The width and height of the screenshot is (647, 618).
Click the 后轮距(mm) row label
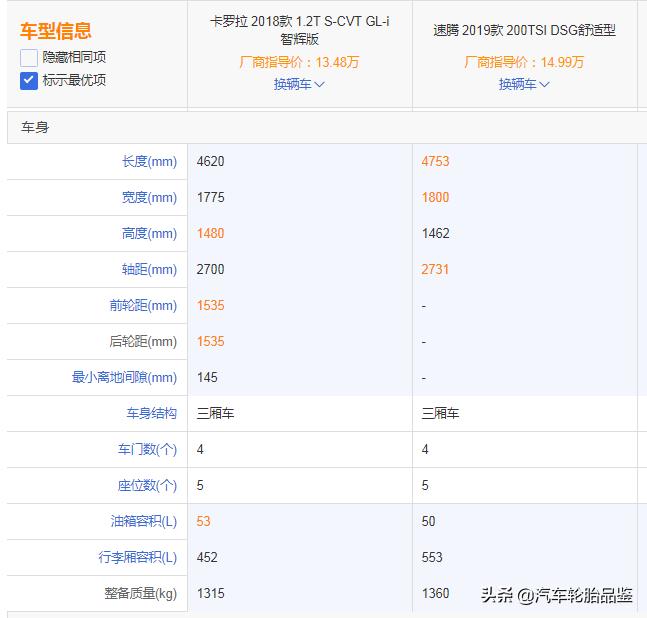click(x=143, y=341)
